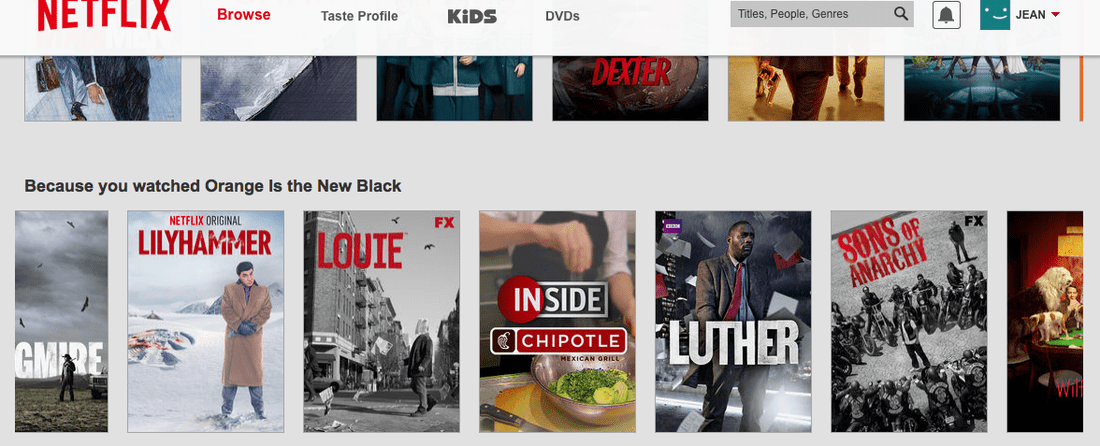Focus the Titles, People, Genres search box

point(821,14)
